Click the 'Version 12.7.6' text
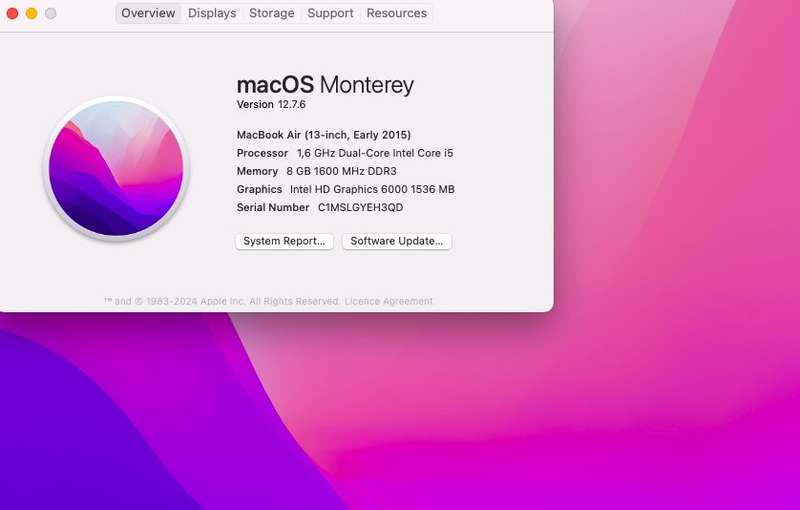The width and height of the screenshot is (800, 510). pyautogui.click(x=271, y=105)
